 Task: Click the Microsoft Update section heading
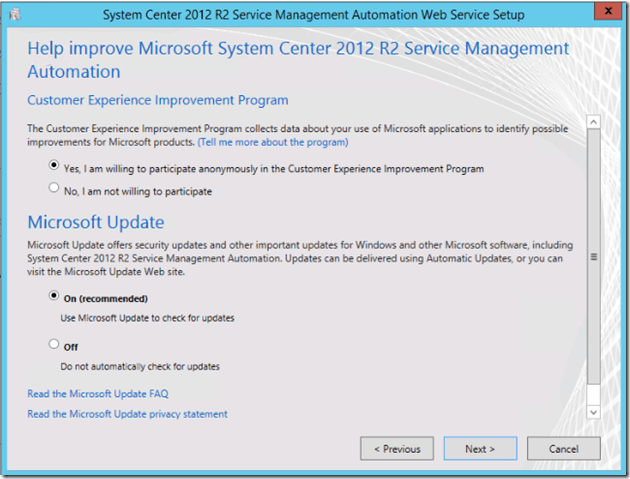click(x=96, y=221)
